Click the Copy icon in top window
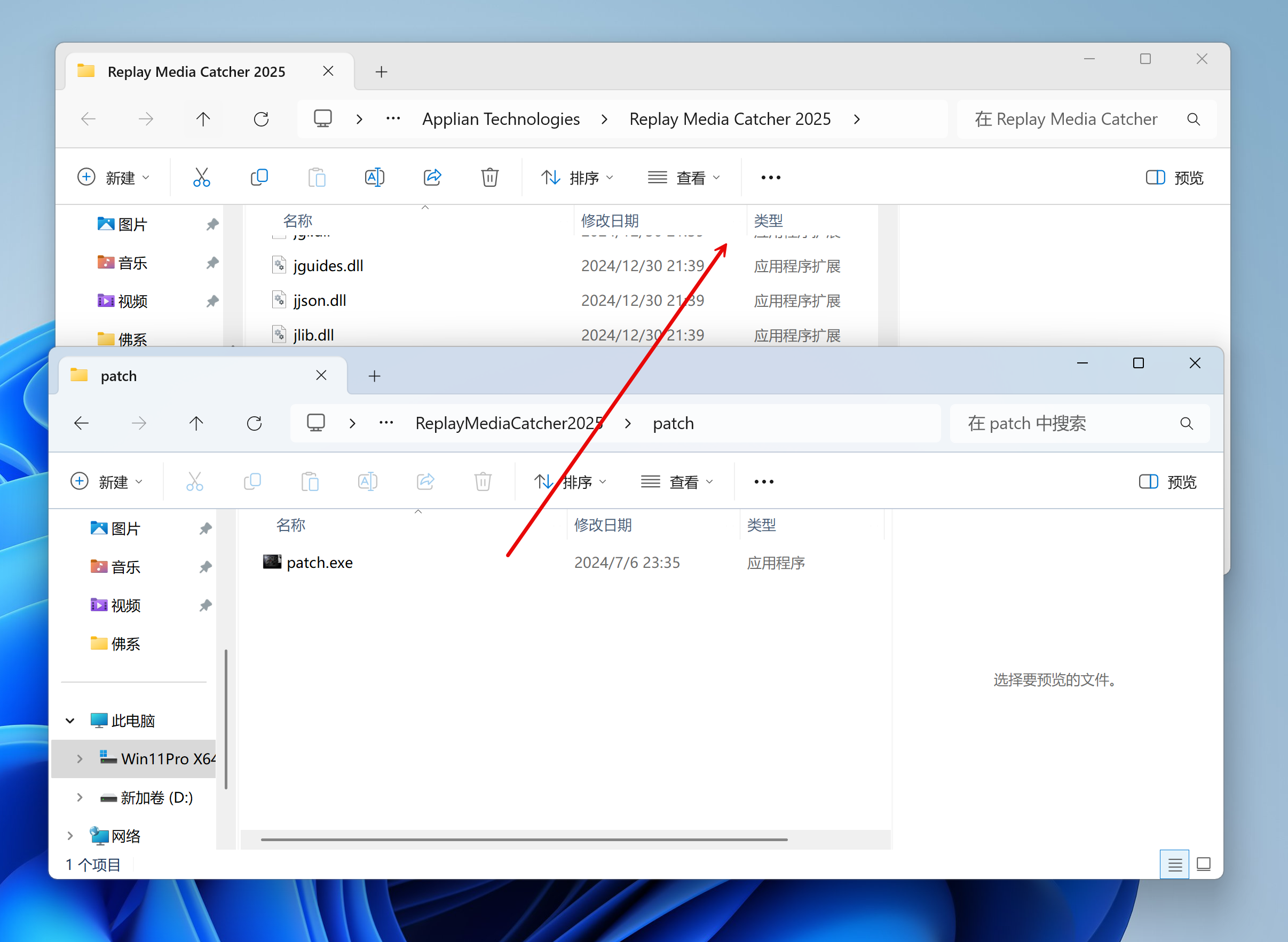Viewport: 1288px width, 942px height. pyautogui.click(x=259, y=177)
